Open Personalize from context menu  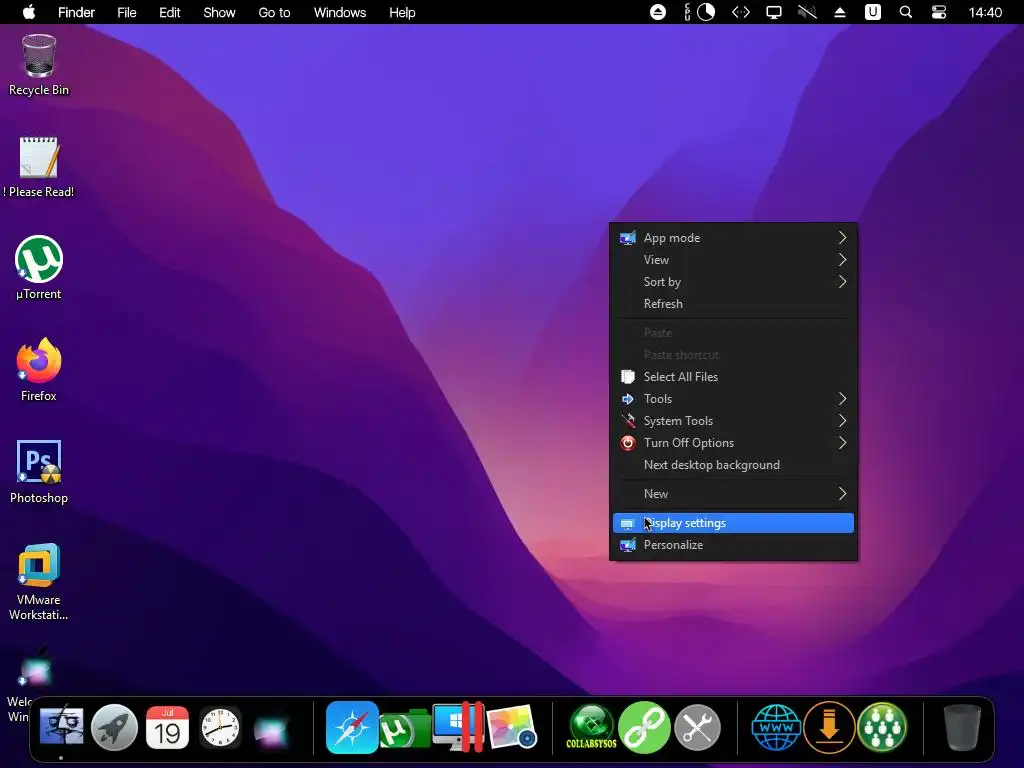[733, 545]
